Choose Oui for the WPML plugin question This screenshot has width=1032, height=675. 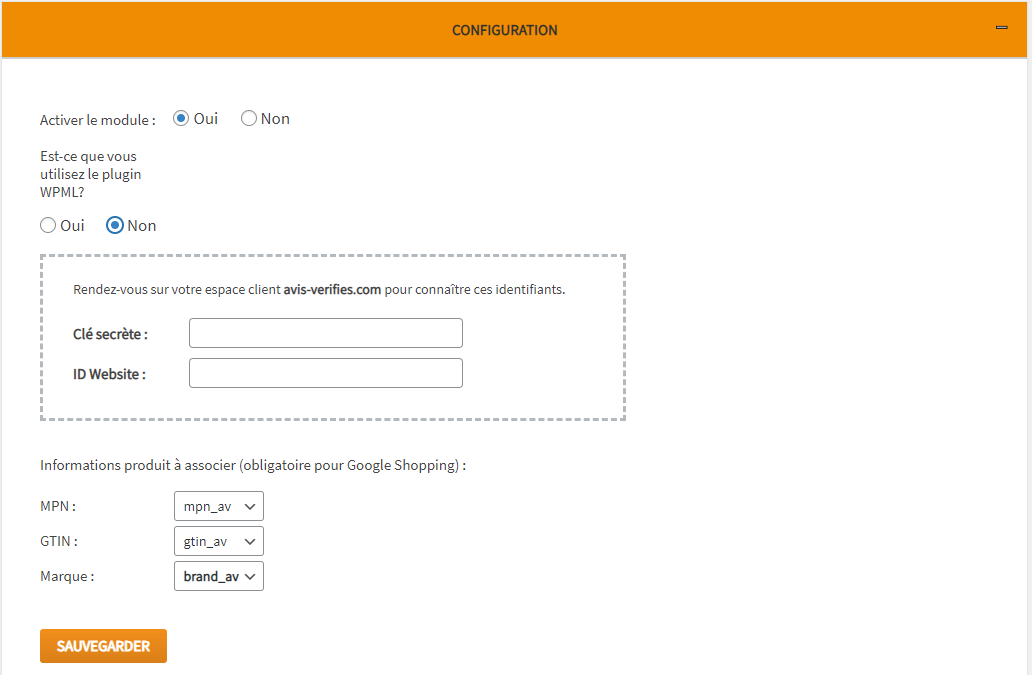(48, 225)
